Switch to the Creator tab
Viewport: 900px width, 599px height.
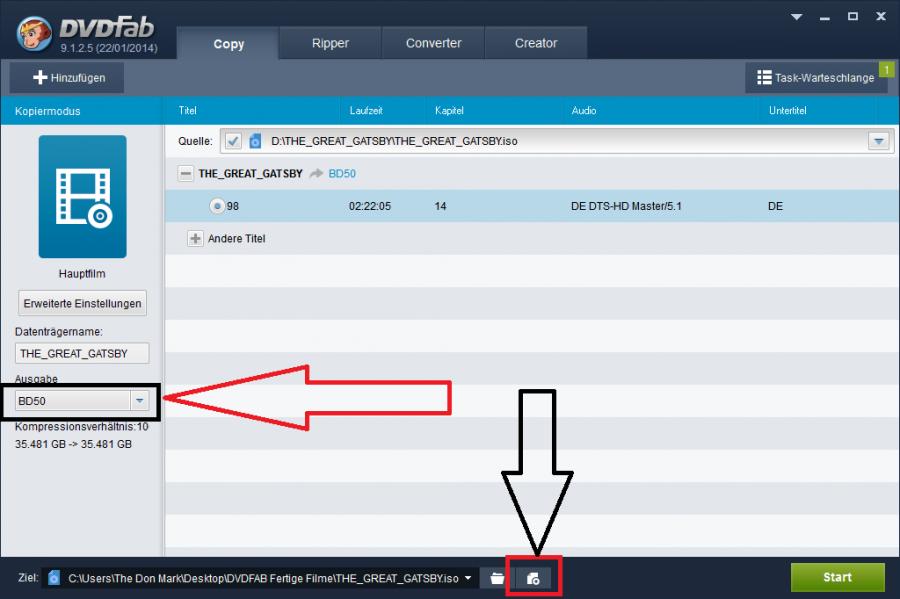536,43
